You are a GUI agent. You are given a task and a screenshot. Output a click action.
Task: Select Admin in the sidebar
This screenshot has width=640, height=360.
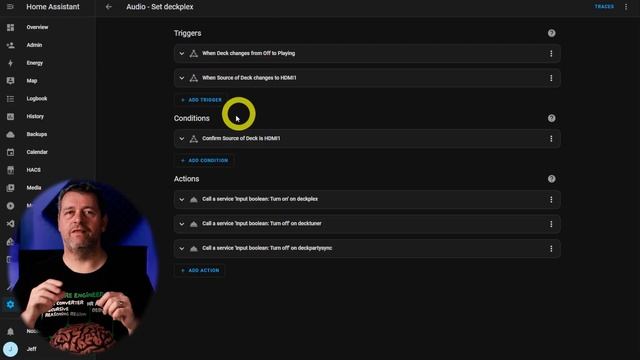point(34,45)
